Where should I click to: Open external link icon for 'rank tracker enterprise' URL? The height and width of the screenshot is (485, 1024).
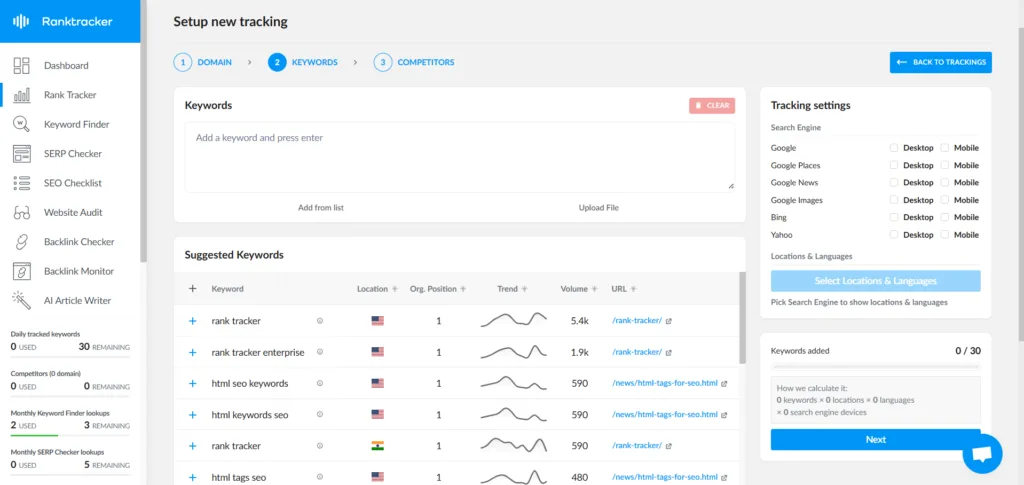pos(668,352)
